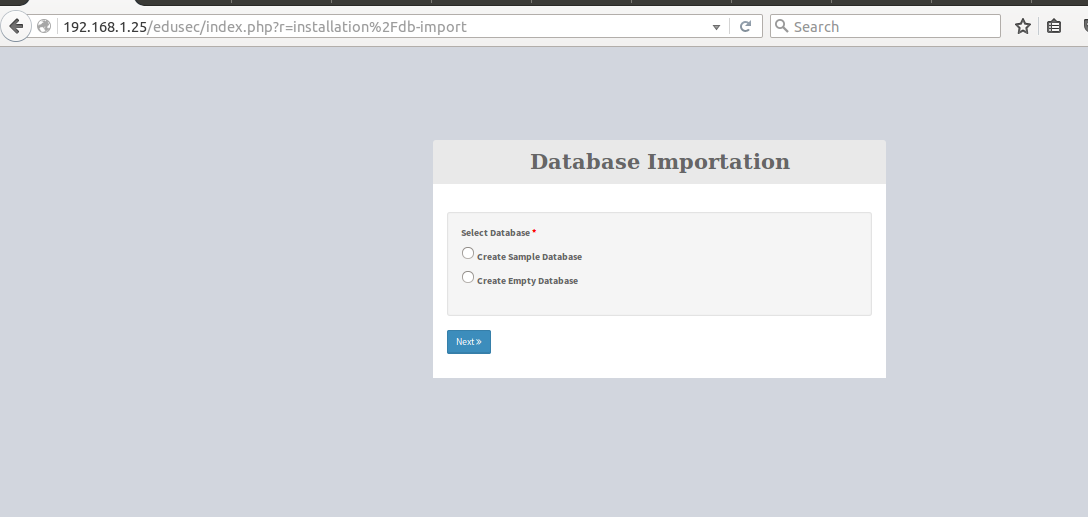
Task: Go back with the browser back arrow
Action: 15,26
